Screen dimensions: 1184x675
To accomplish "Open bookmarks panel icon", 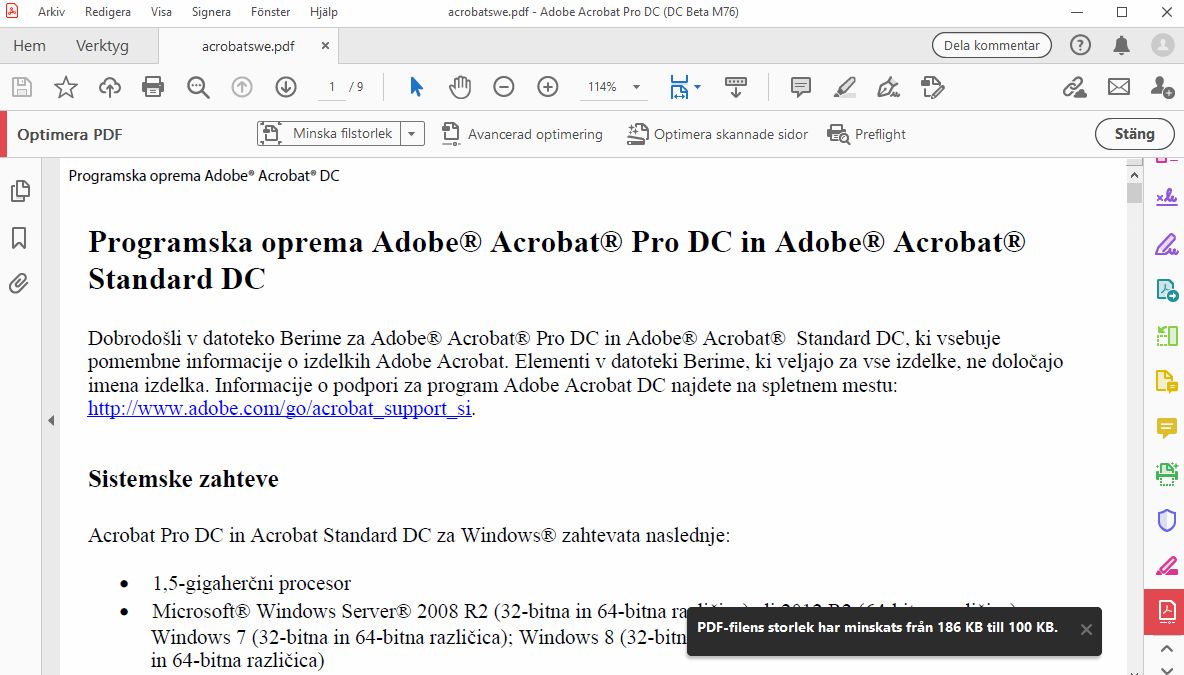I will [20, 238].
